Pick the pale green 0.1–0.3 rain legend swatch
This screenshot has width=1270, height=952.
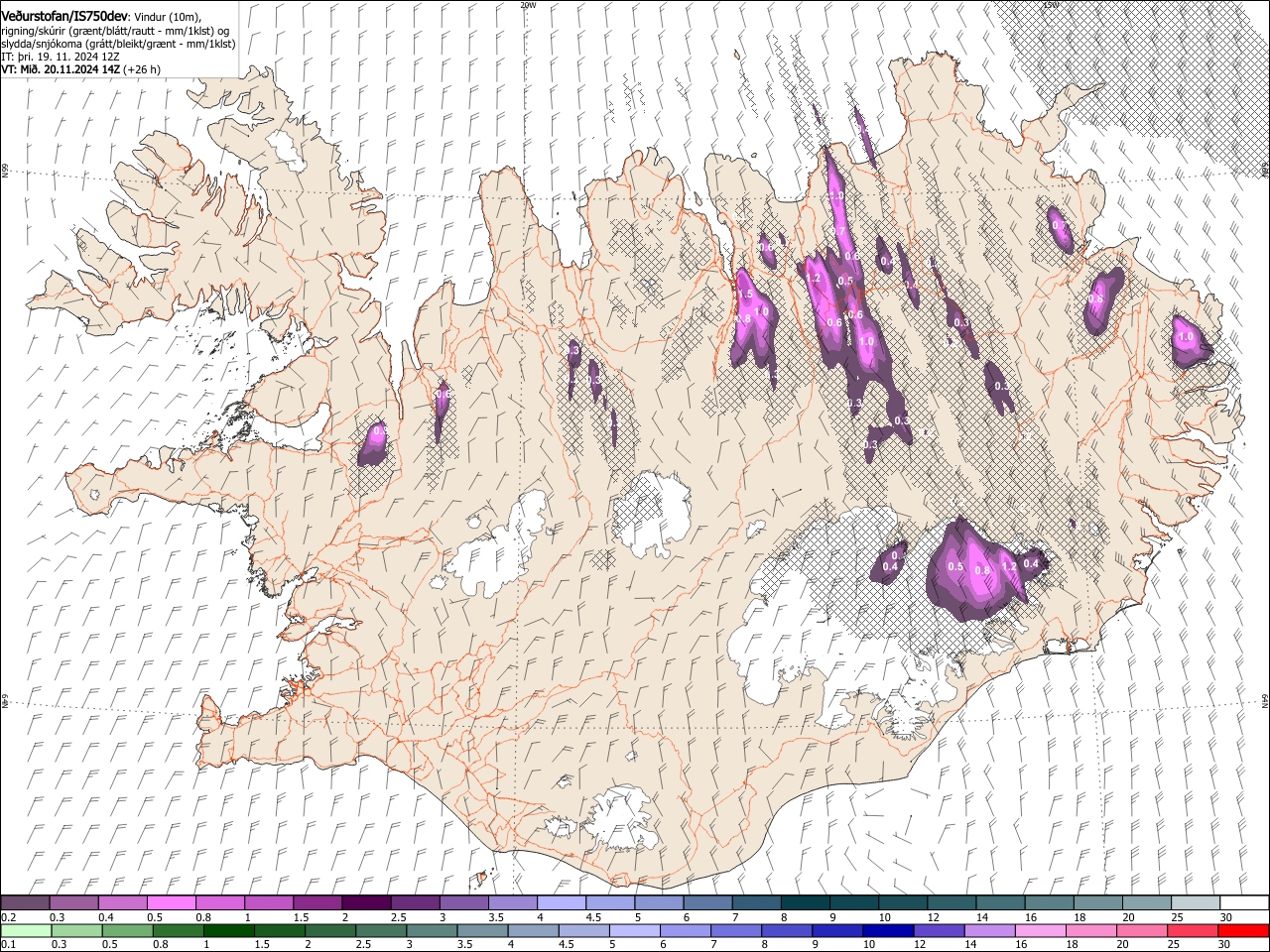point(29,931)
